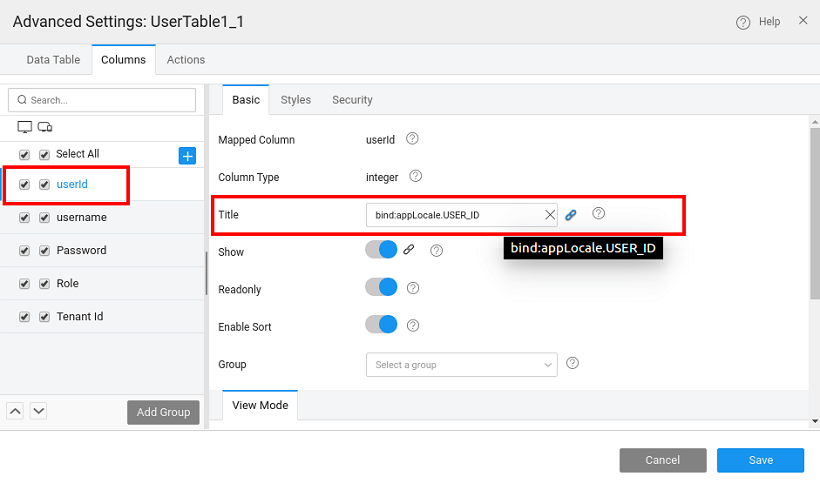Image resolution: width=820 pixels, height=490 pixels.
Task: Switch to the Data Table tab
Action: click(53, 60)
